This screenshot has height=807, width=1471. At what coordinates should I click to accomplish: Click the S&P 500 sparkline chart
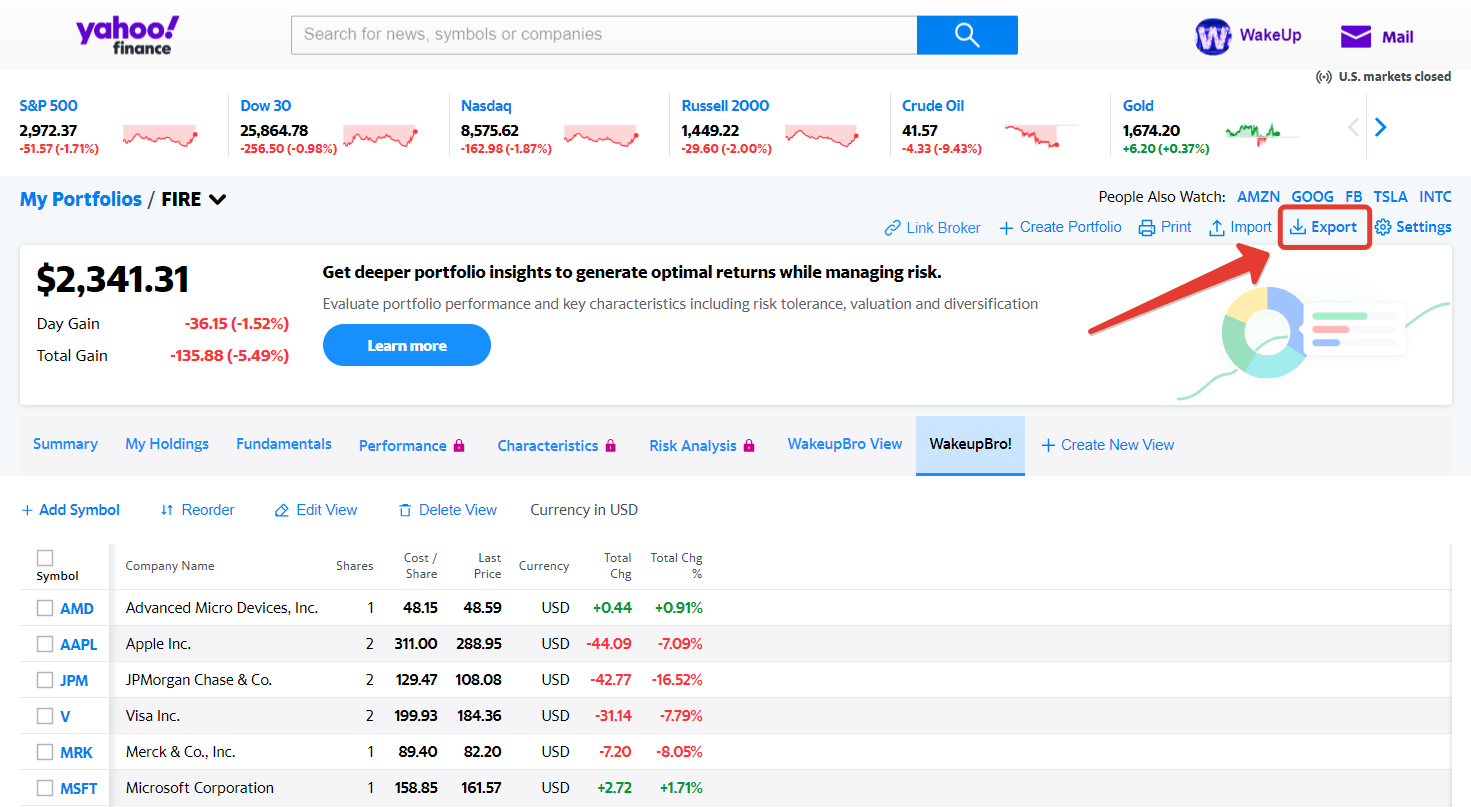click(x=160, y=135)
